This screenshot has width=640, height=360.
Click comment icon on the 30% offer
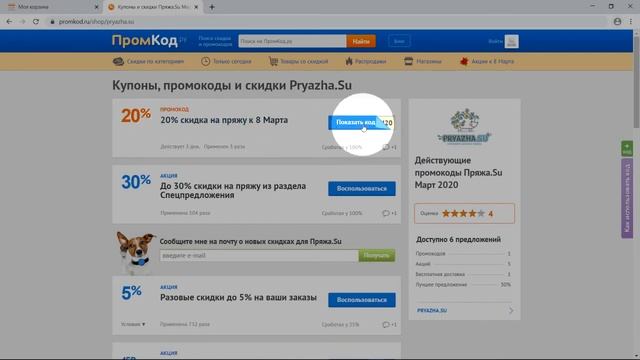pos(386,213)
